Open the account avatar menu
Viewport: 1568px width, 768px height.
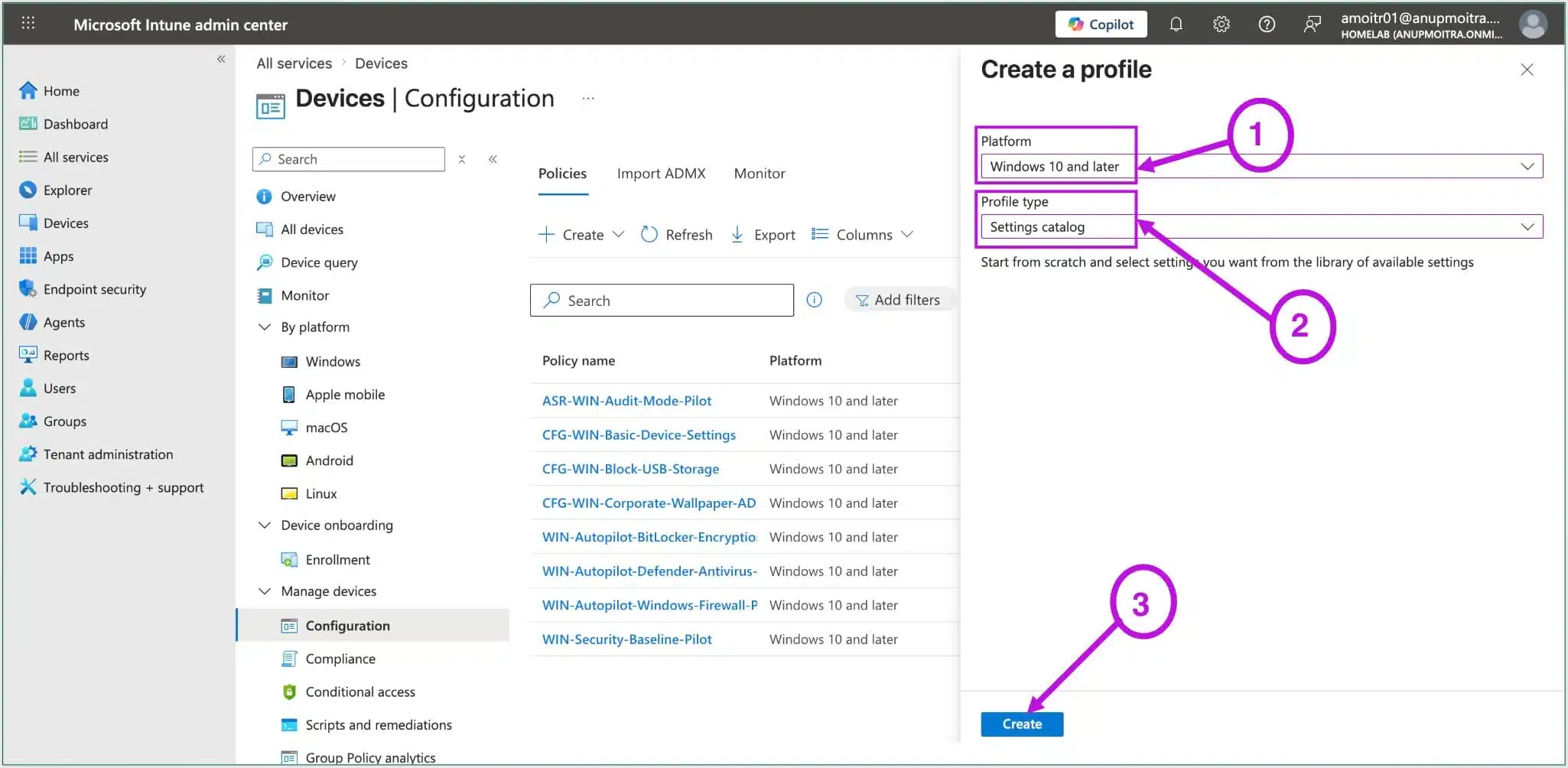pos(1533,24)
